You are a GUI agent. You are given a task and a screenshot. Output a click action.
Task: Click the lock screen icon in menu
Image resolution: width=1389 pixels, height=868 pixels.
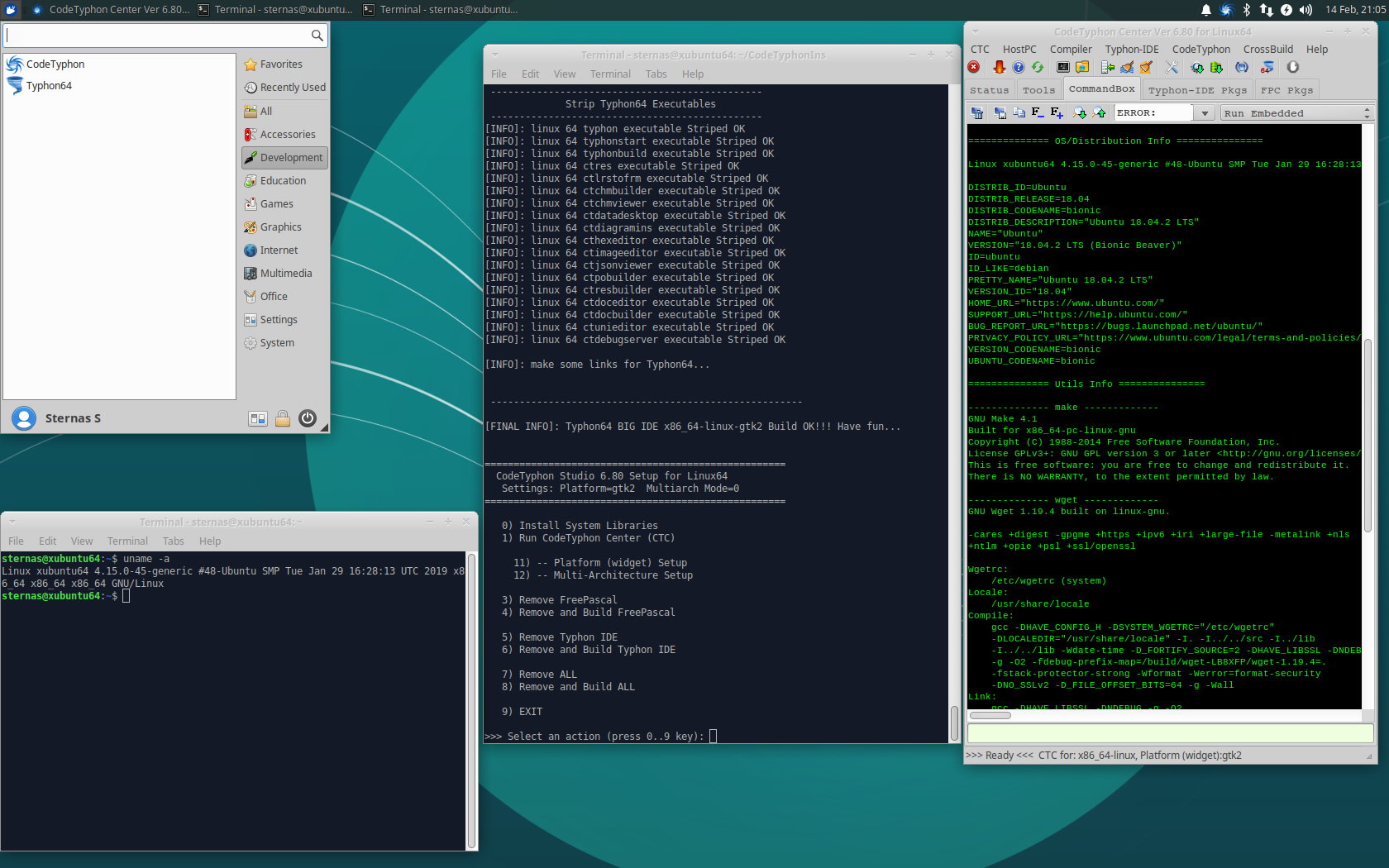click(283, 418)
